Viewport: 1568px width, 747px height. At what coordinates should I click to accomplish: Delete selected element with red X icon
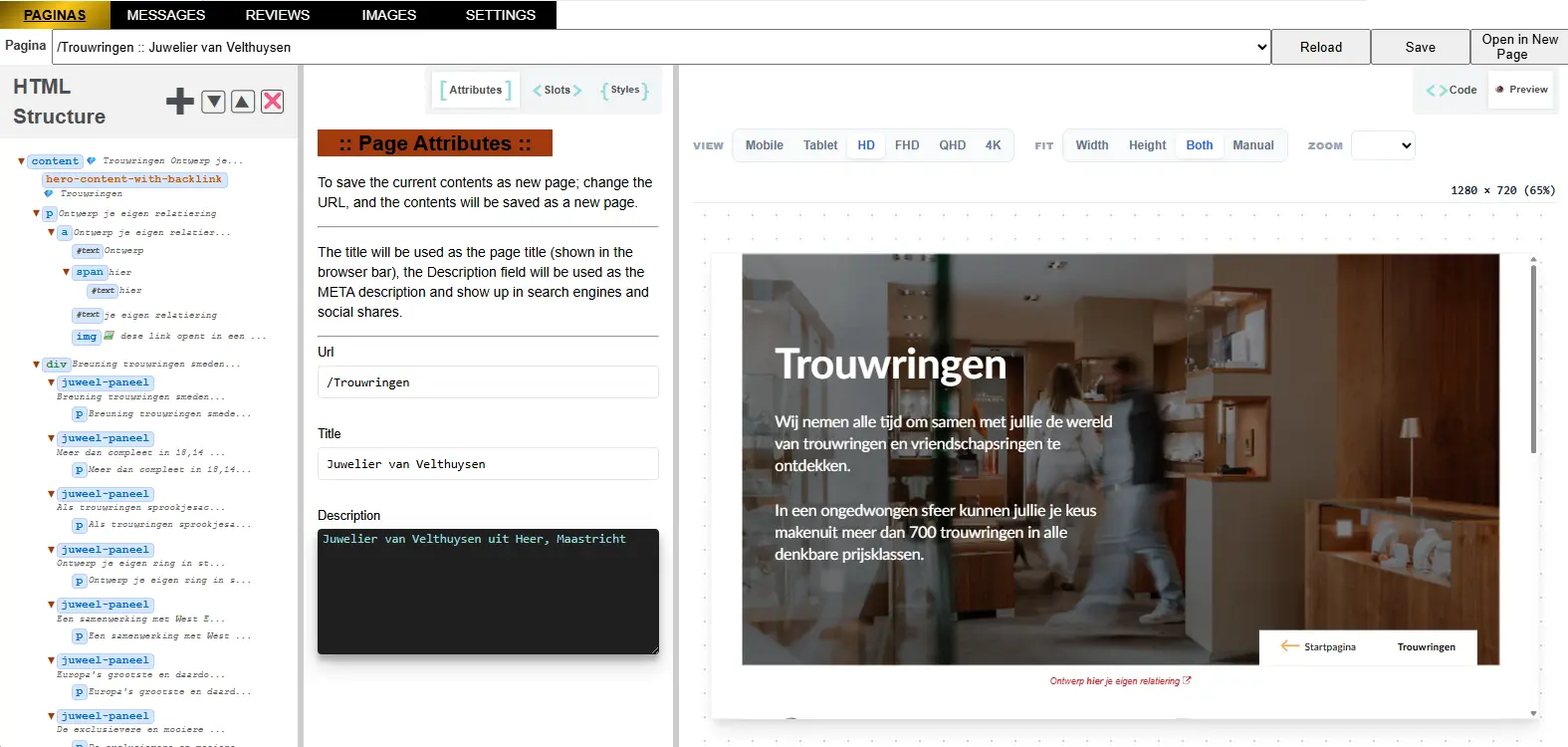[273, 101]
